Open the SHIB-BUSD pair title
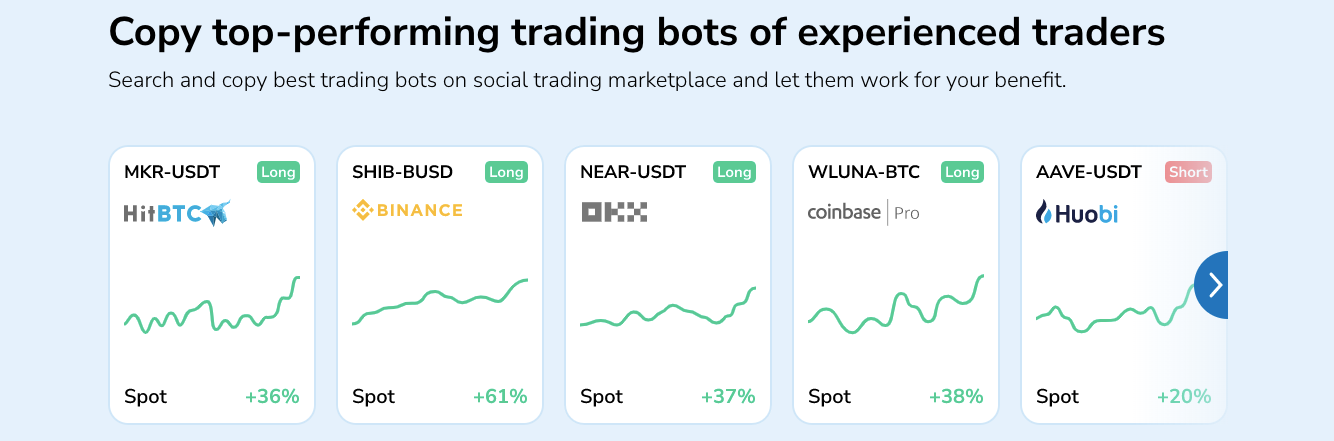Viewport: 1334px width, 441px height. pos(402,172)
